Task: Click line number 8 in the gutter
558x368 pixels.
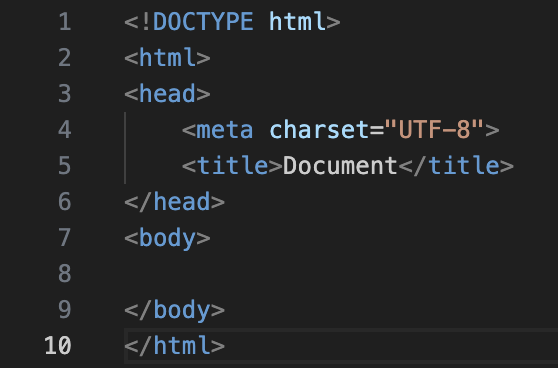Action: 65,273
